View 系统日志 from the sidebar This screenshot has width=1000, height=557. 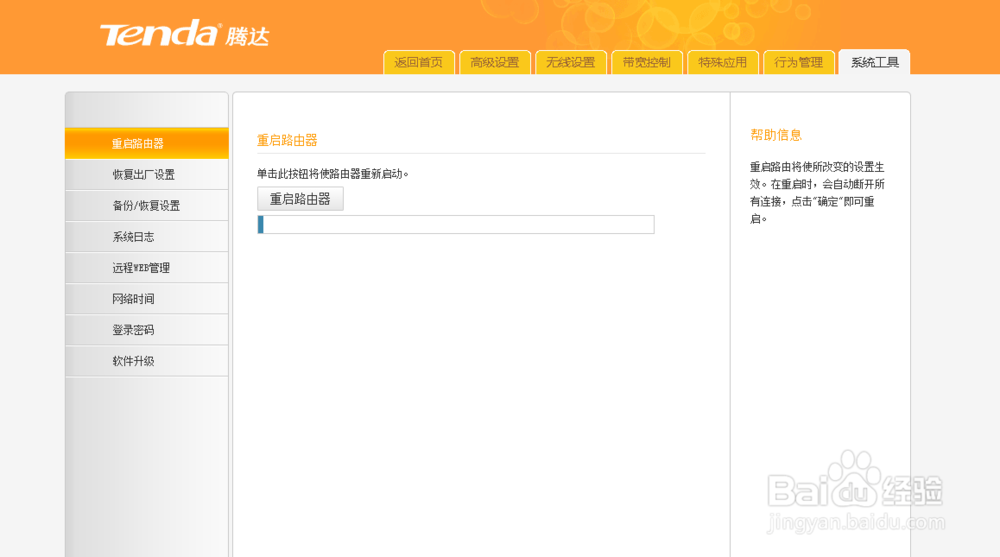click(147, 237)
